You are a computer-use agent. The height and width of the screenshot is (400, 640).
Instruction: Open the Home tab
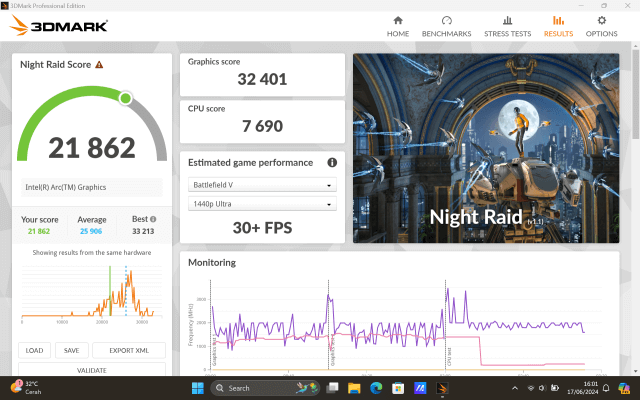[398, 27]
